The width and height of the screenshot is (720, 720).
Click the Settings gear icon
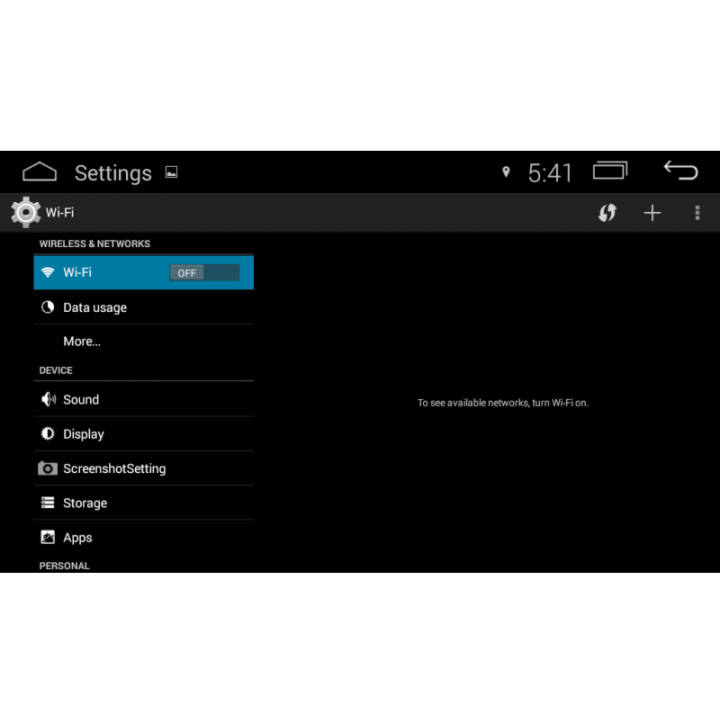[x=25, y=213]
